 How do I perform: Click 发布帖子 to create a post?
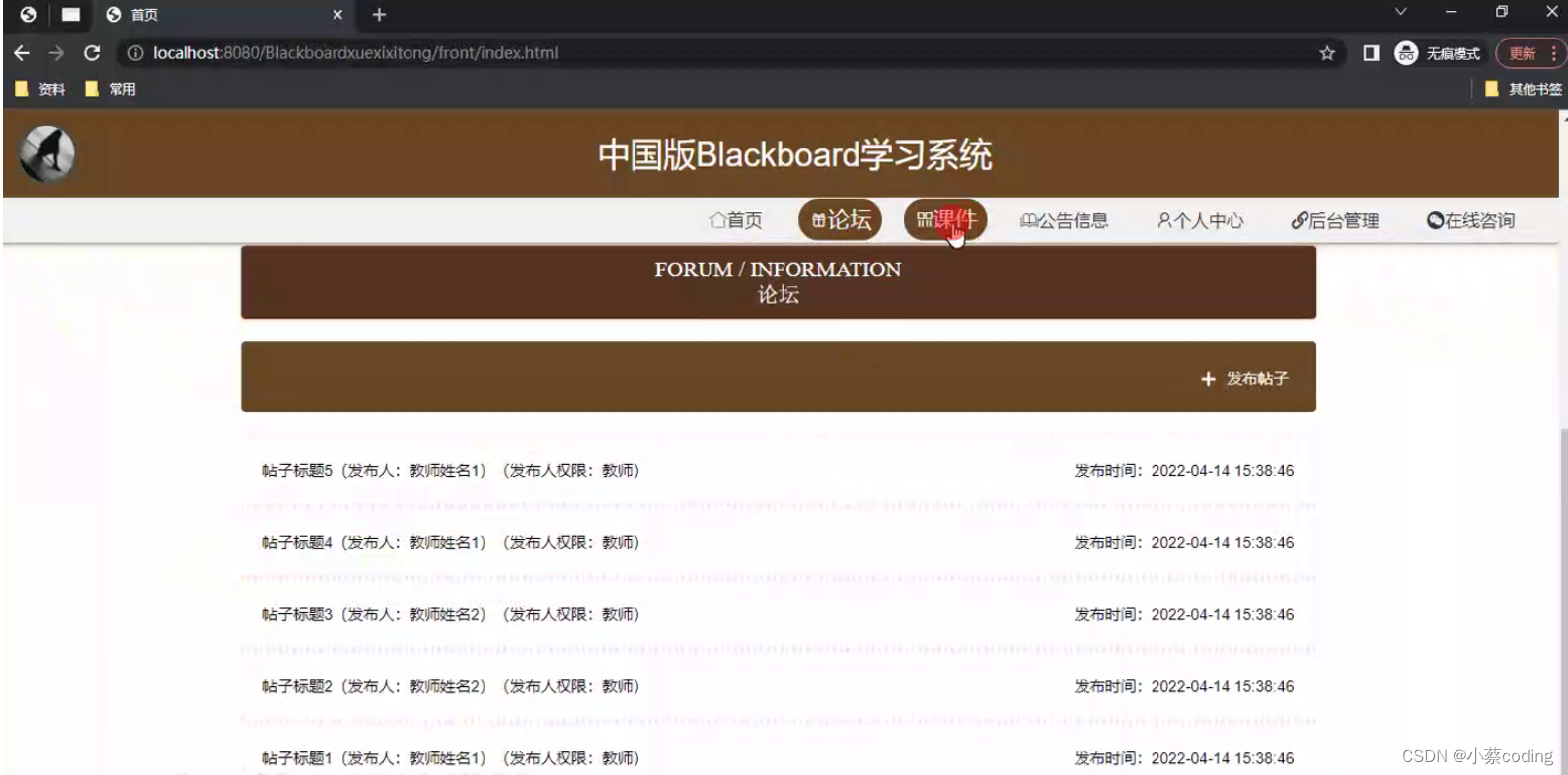click(1244, 379)
